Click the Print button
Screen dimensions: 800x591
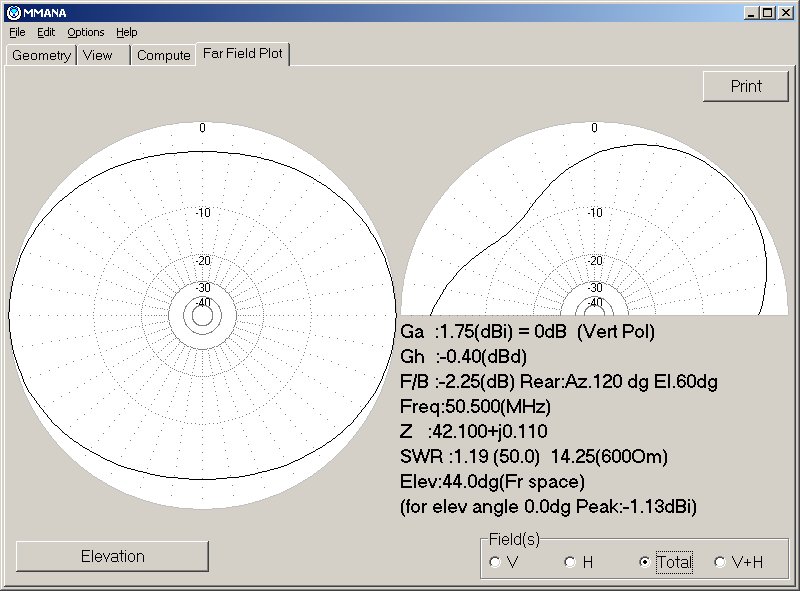click(x=745, y=86)
